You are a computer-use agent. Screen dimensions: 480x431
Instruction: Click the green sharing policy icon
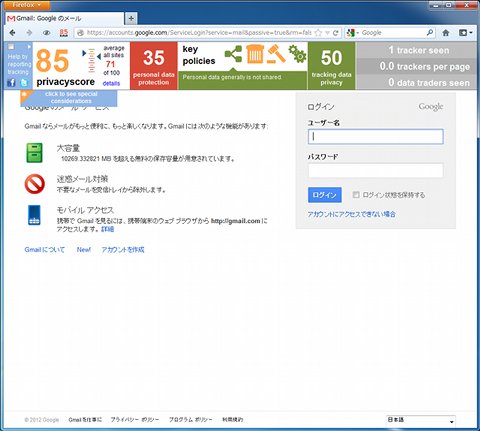(233, 54)
